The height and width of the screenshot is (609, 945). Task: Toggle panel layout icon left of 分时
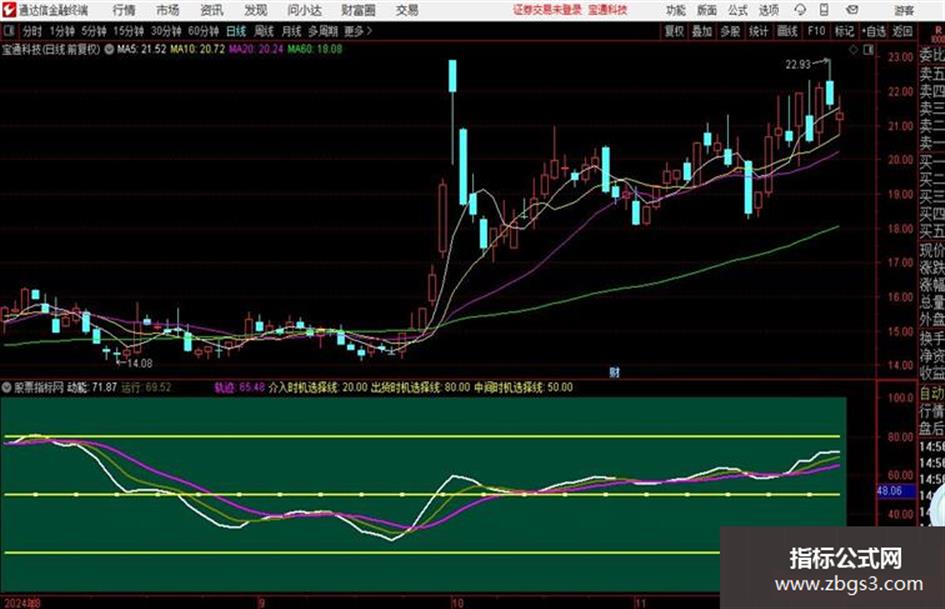pyautogui.click(x=9, y=31)
